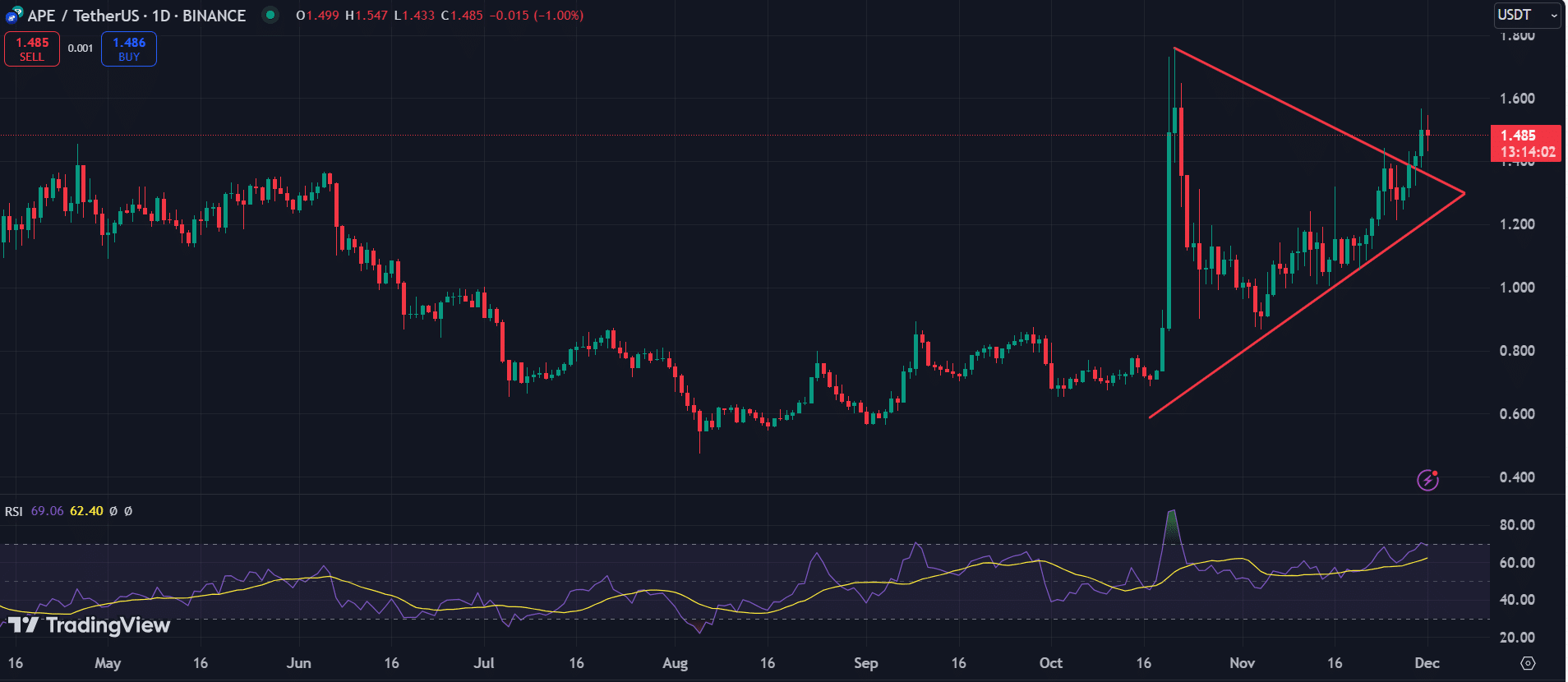The height and width of the screenshot is (682, 1568).
Task: Click the RSI 60.00 scale label
Action: (x=1517, y=563)
